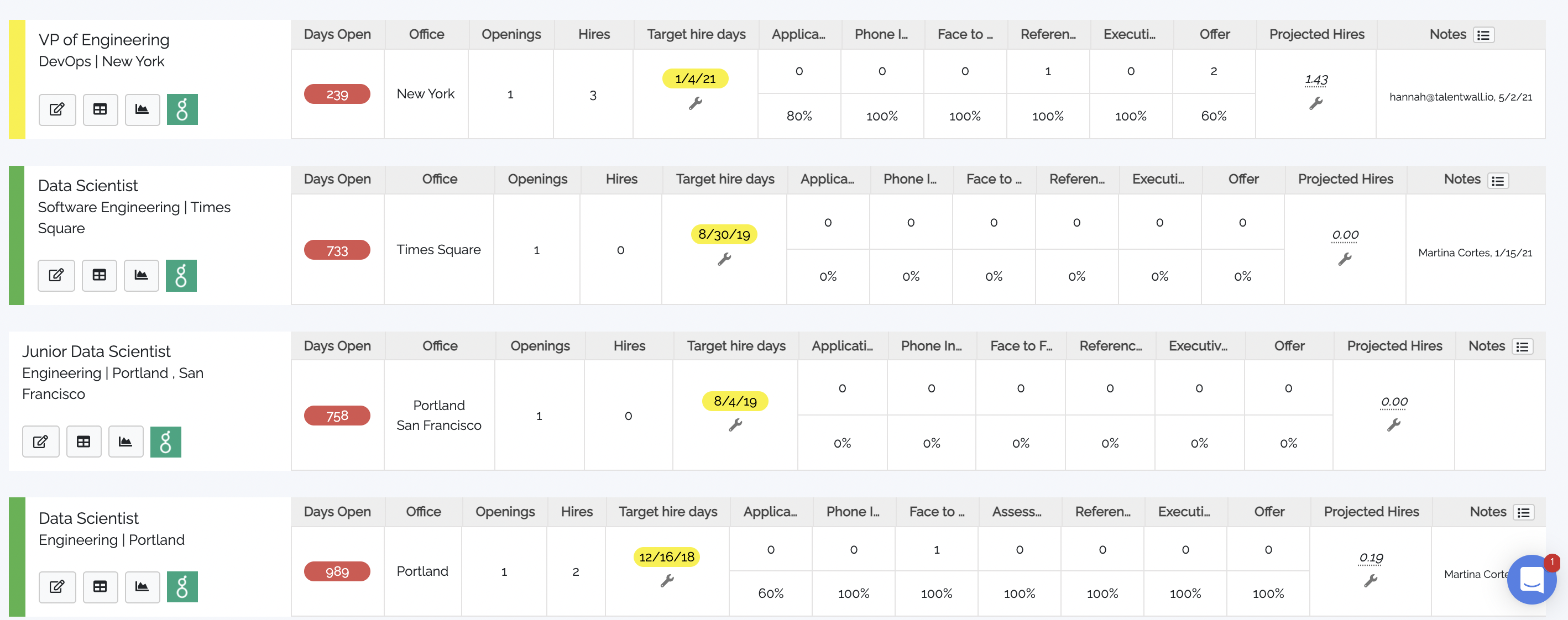Click the wrench under target date 1/4/21
The image size is (1568, 620).
point(695,103)
